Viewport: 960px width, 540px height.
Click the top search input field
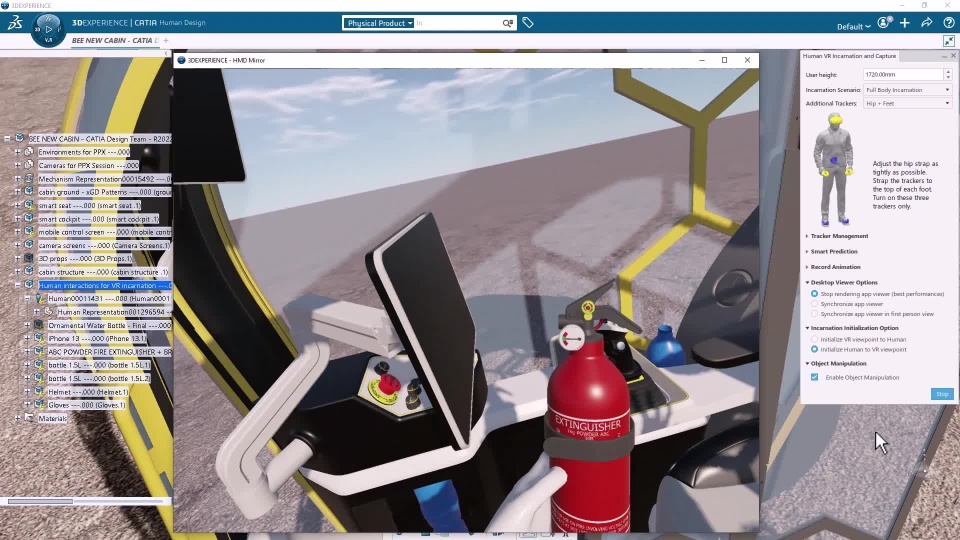pos(458,23)
